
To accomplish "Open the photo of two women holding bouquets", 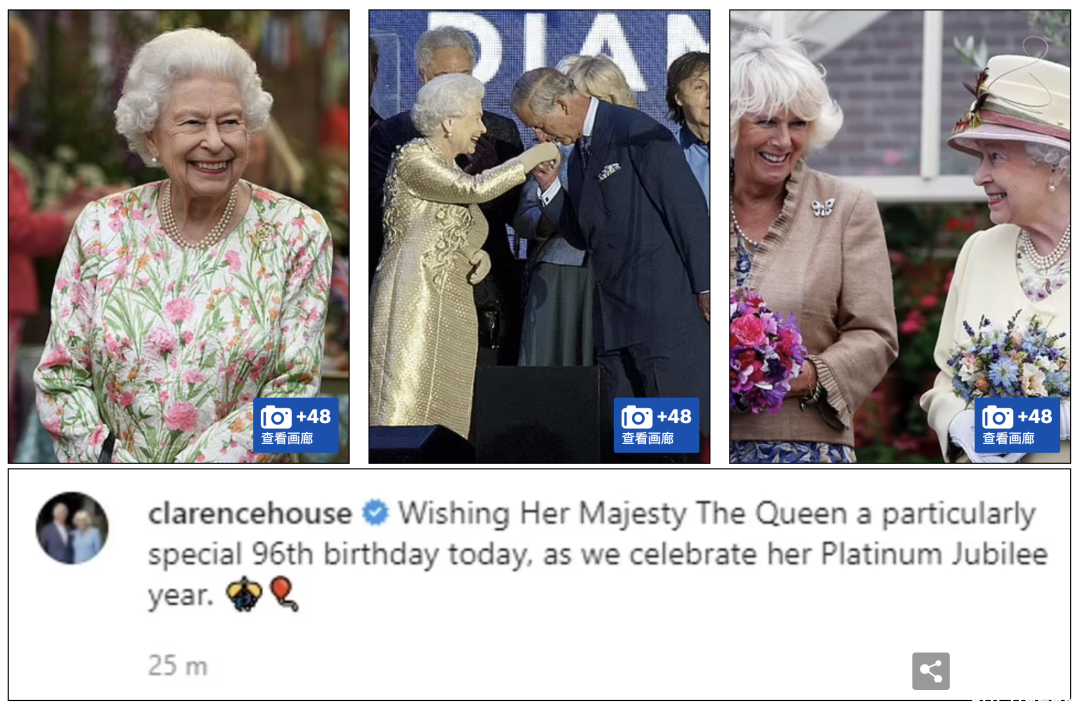I will [900, 236].
